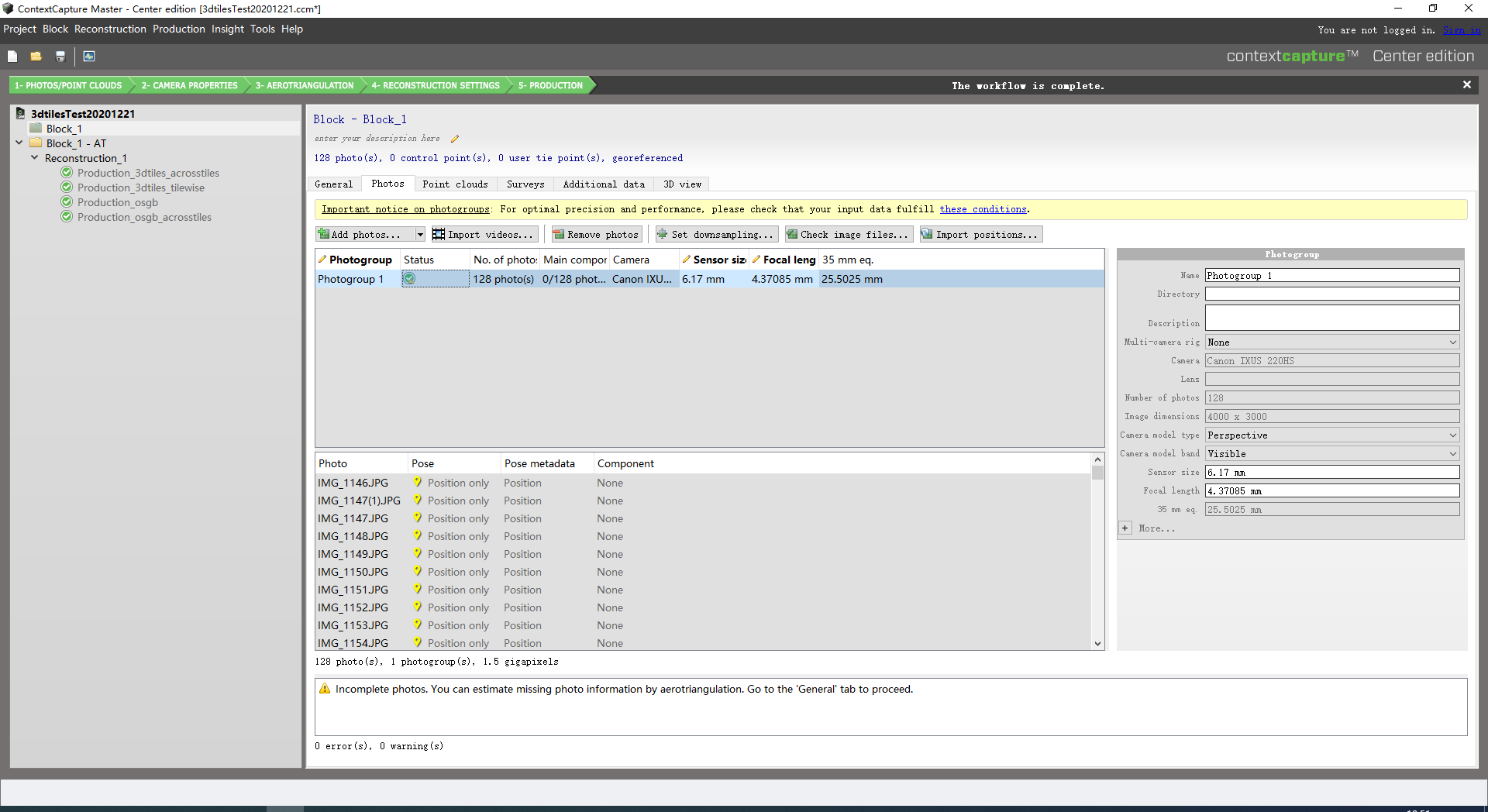The image size is (1488, 812).
Task: Click the Focal length input field
Action: point(1332,491)
